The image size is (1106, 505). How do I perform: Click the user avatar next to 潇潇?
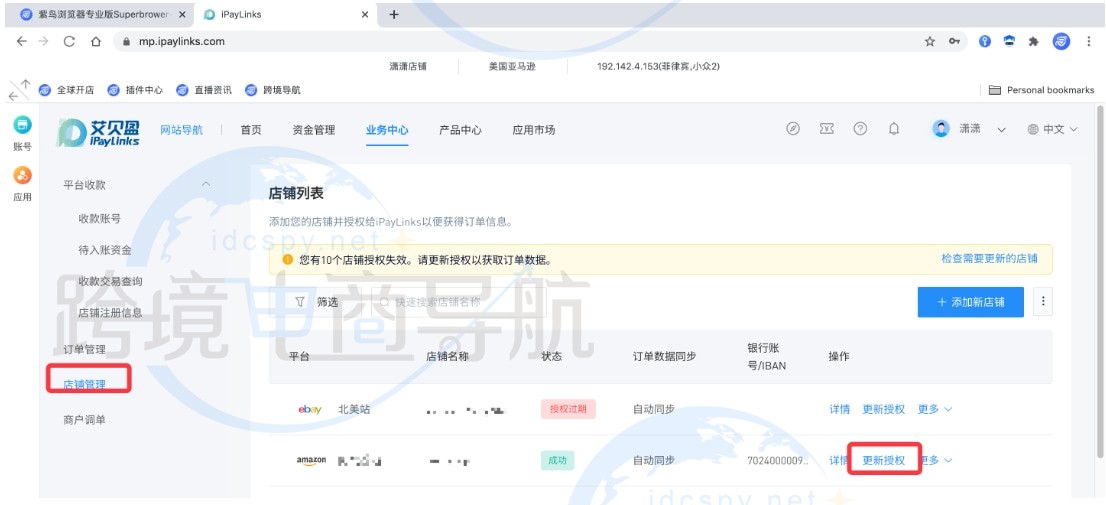click(941, 129)
